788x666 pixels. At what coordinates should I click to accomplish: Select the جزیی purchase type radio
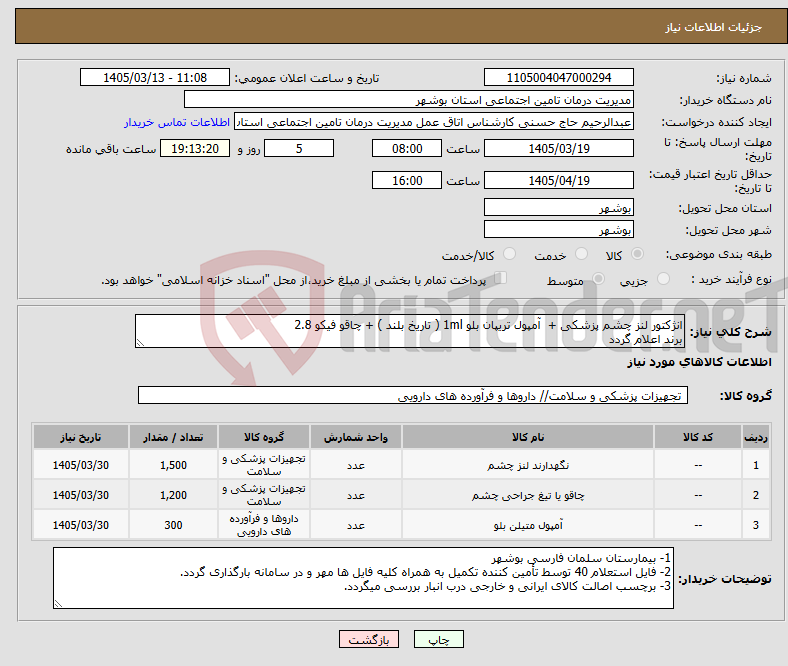coord(663,279)
